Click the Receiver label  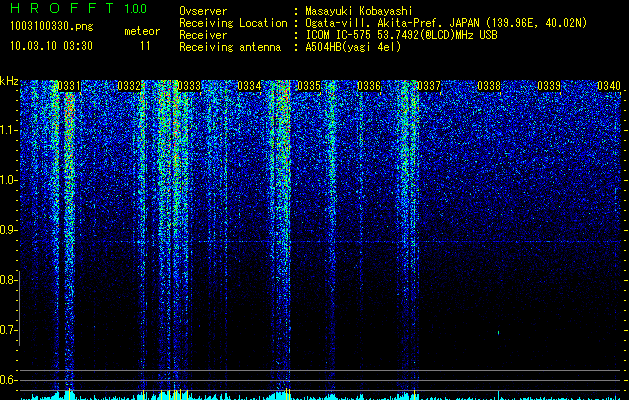[x=203, y=35]
